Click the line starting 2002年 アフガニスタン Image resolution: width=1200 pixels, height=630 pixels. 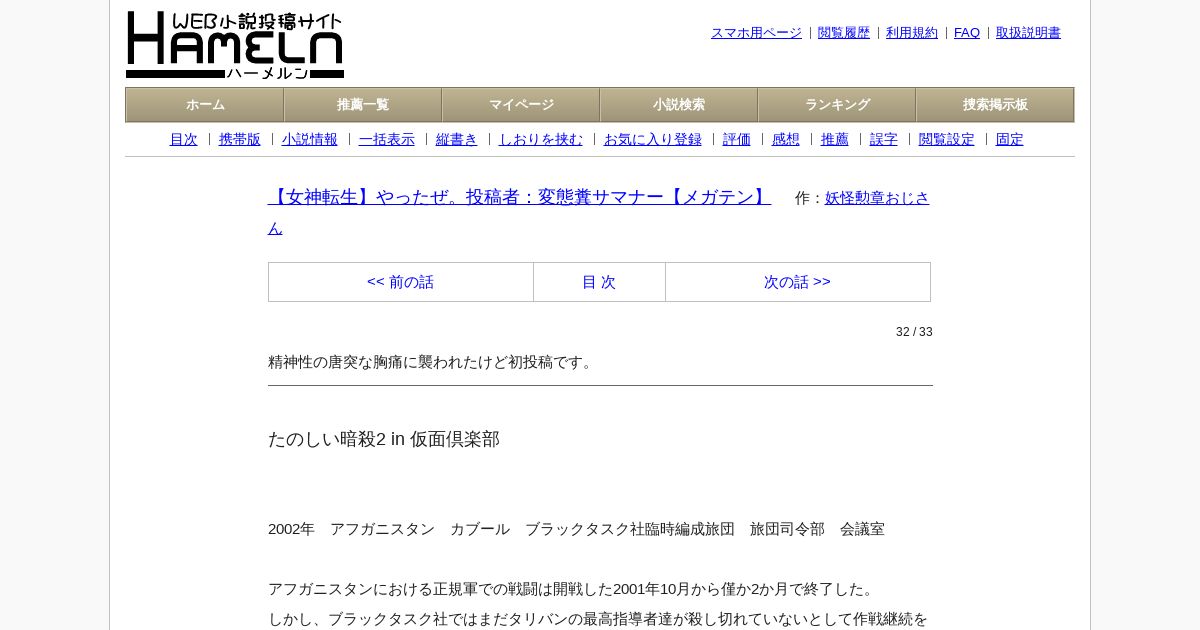(x=576, y=529)
